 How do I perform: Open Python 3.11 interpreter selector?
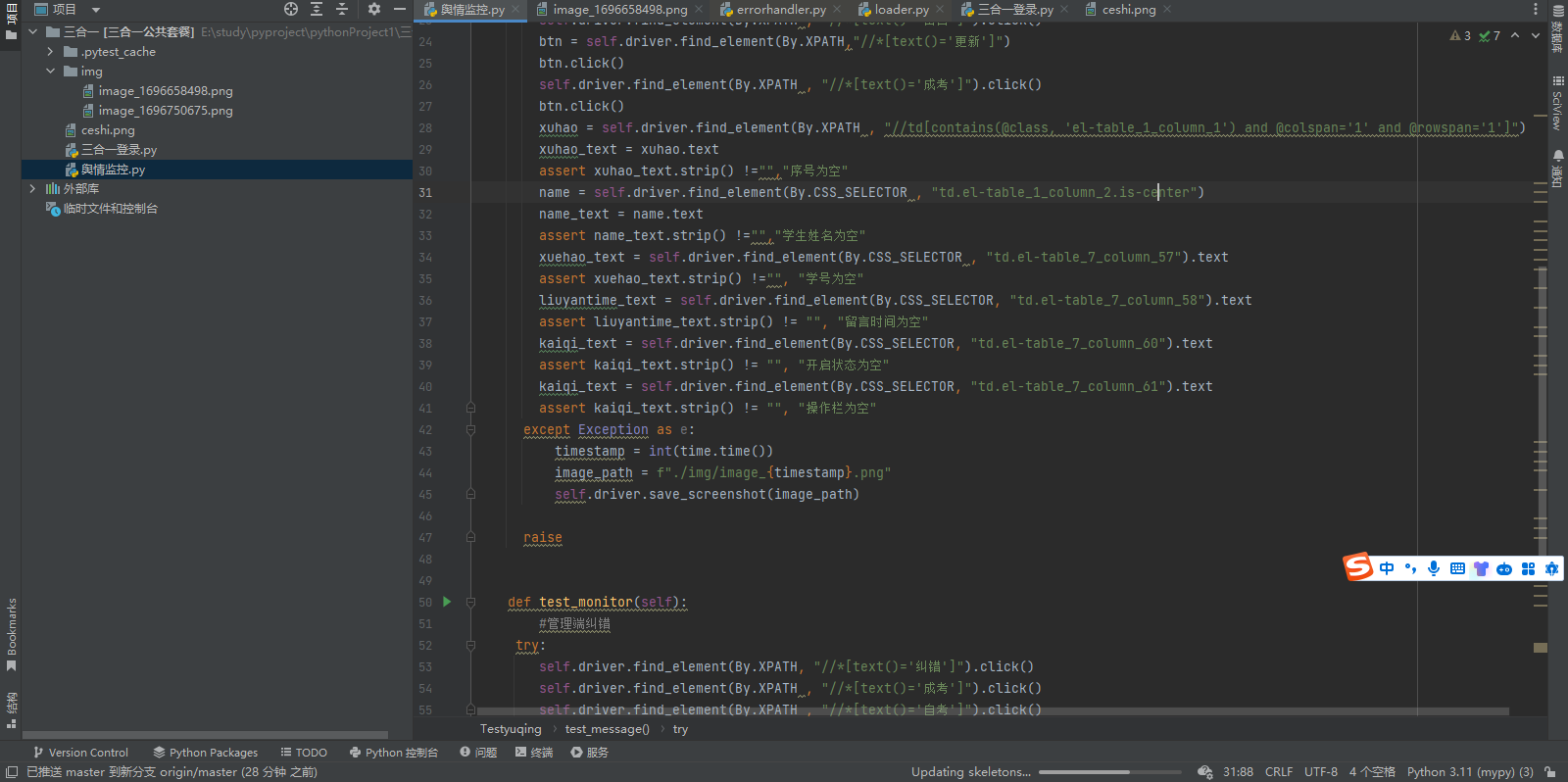coord(1470,772)
